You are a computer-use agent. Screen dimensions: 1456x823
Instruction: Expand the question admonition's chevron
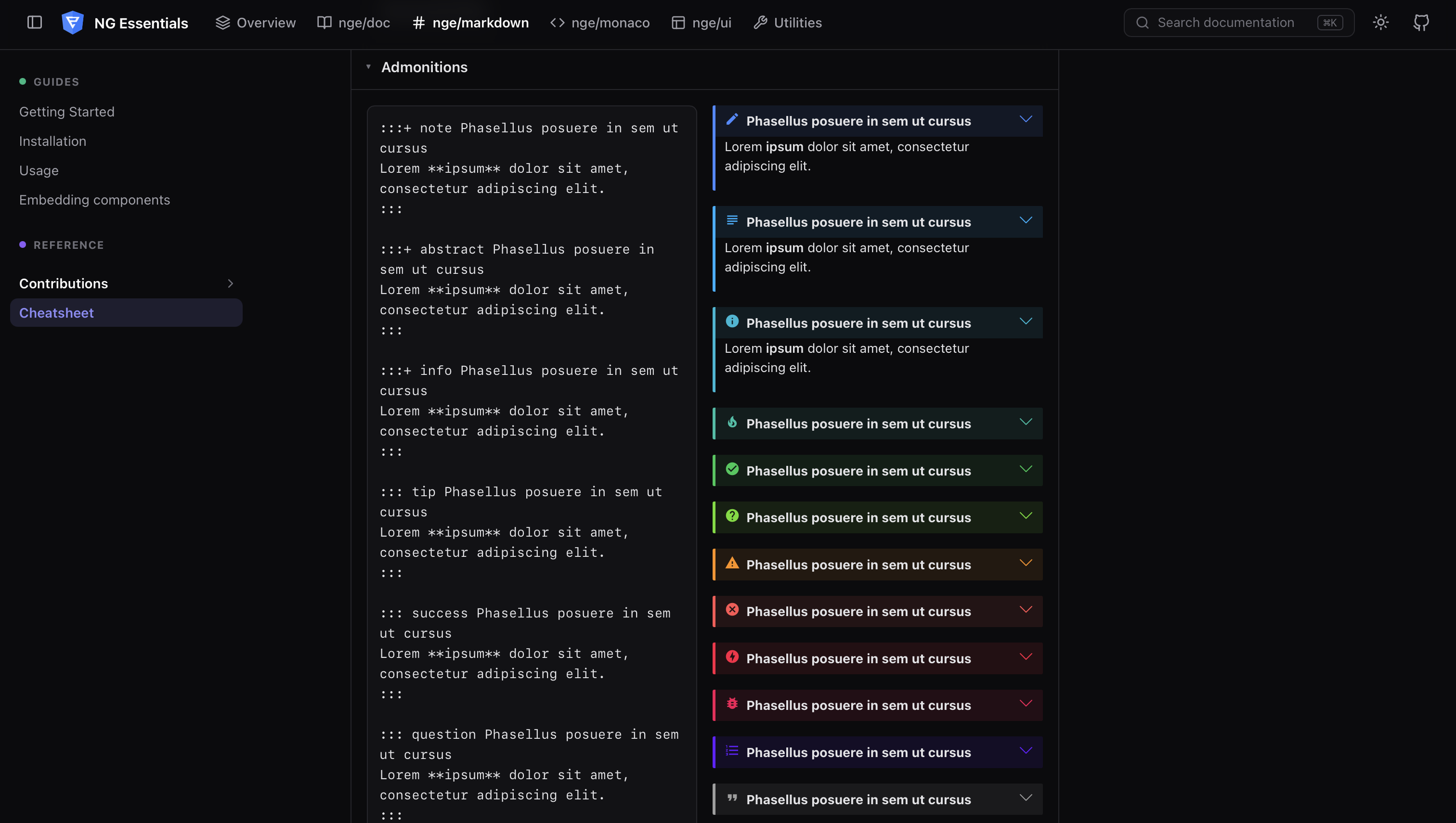click(1026, 516)
